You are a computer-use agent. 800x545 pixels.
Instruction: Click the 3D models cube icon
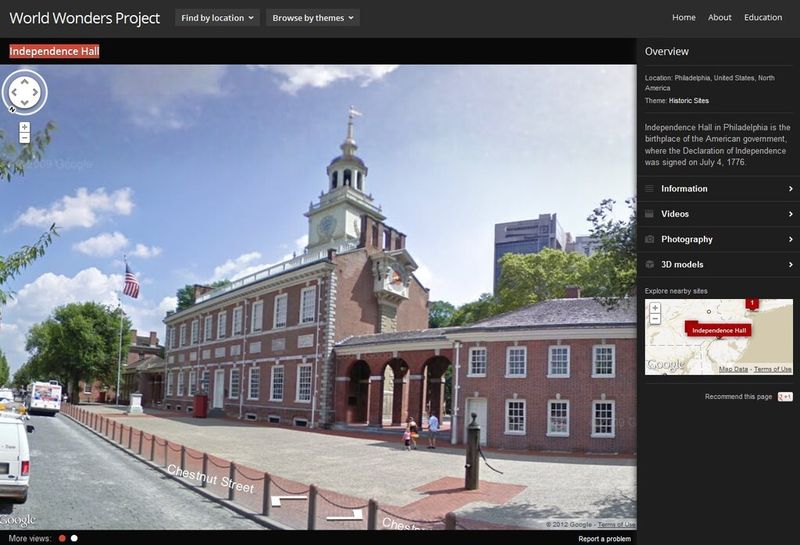pos(649,264)
